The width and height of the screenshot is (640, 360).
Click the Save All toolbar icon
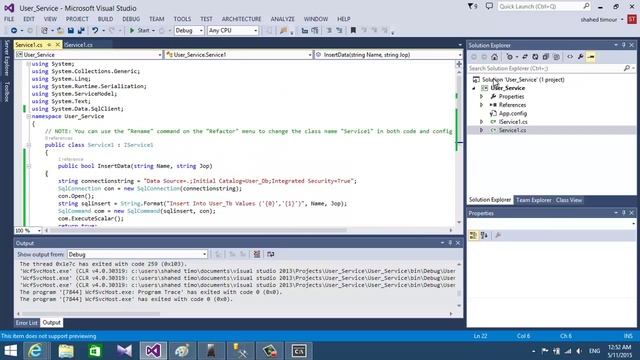click(81, 31)
